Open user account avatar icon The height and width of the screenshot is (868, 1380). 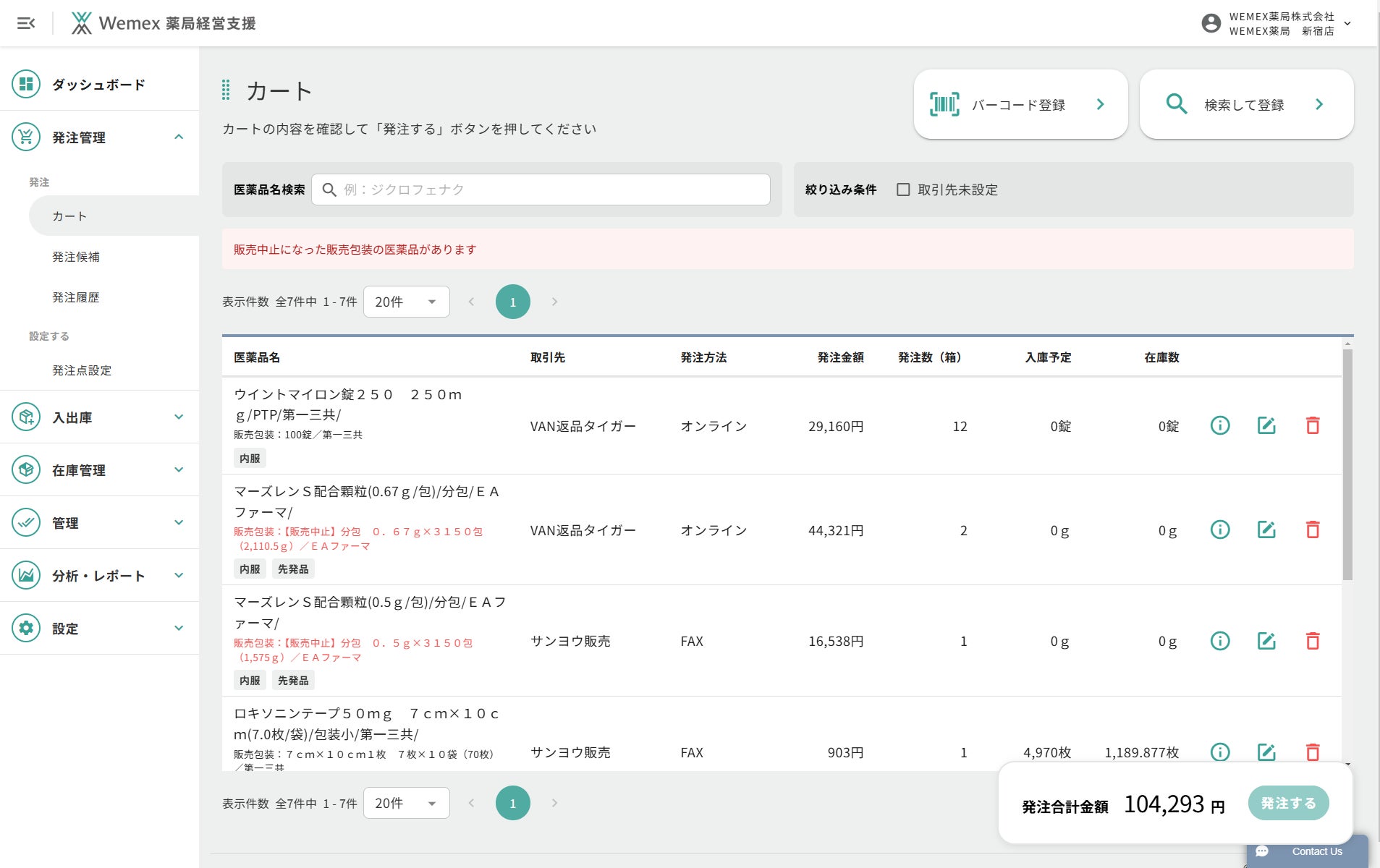tap(1211, 23)
